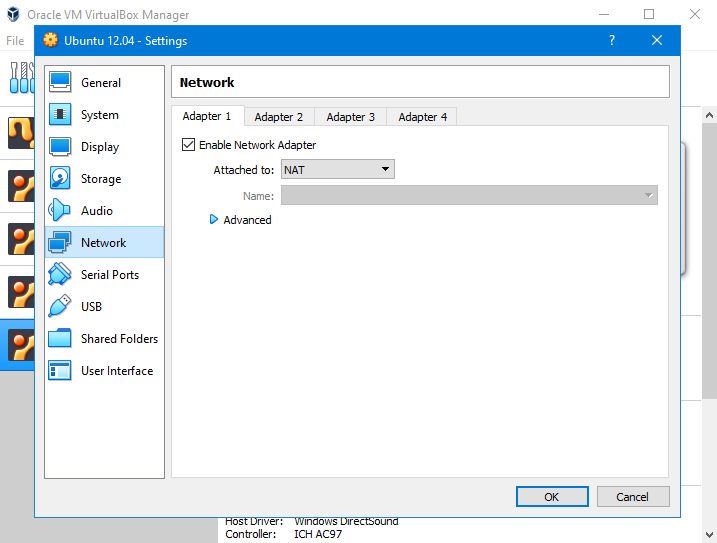Open Display settings category

(105, 146)
